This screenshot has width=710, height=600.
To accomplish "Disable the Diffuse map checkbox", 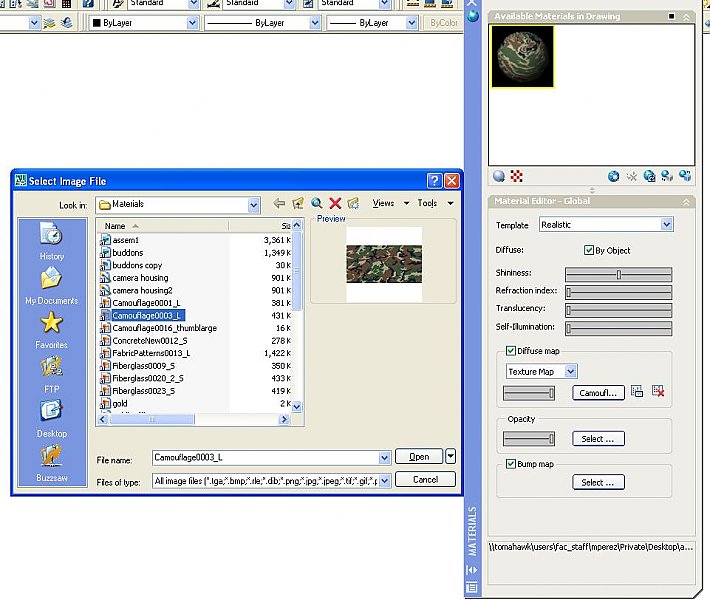I will (511, 350).
